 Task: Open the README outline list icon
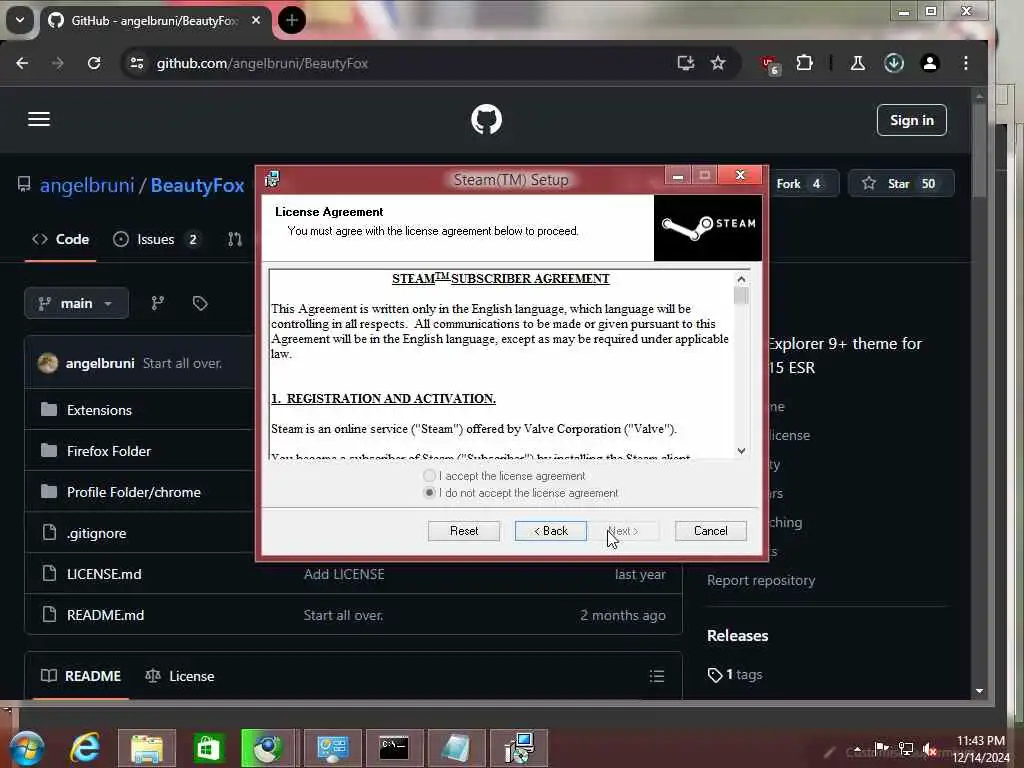pos(657,676)
